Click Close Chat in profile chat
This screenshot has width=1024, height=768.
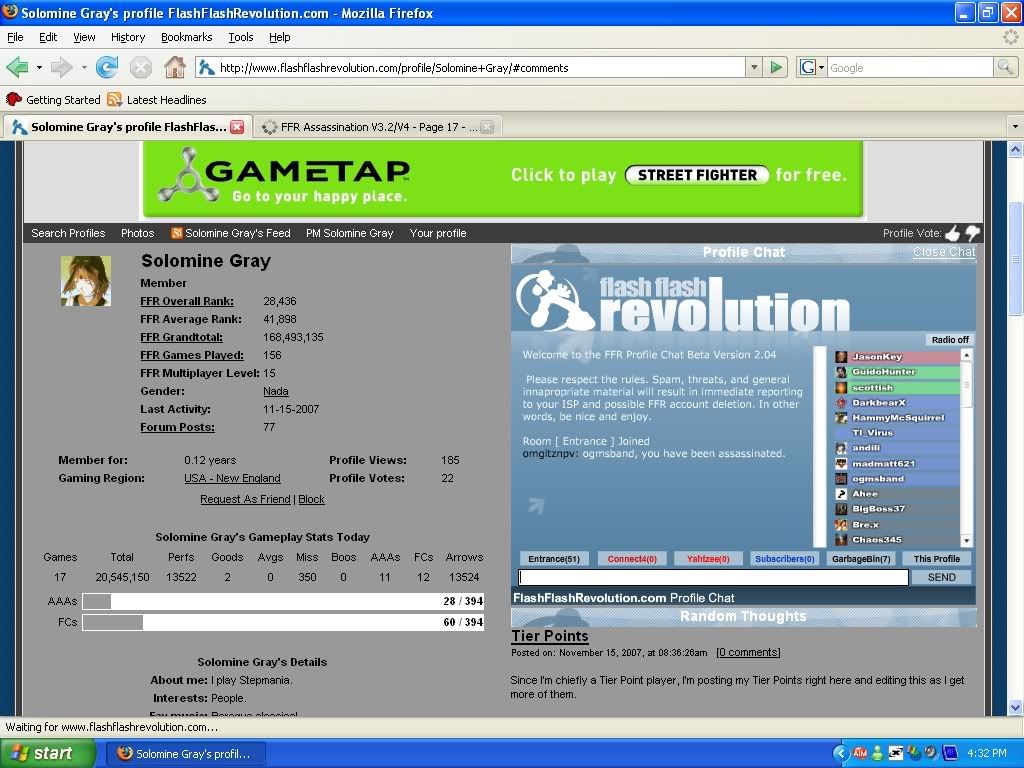(x=943, y=253)
